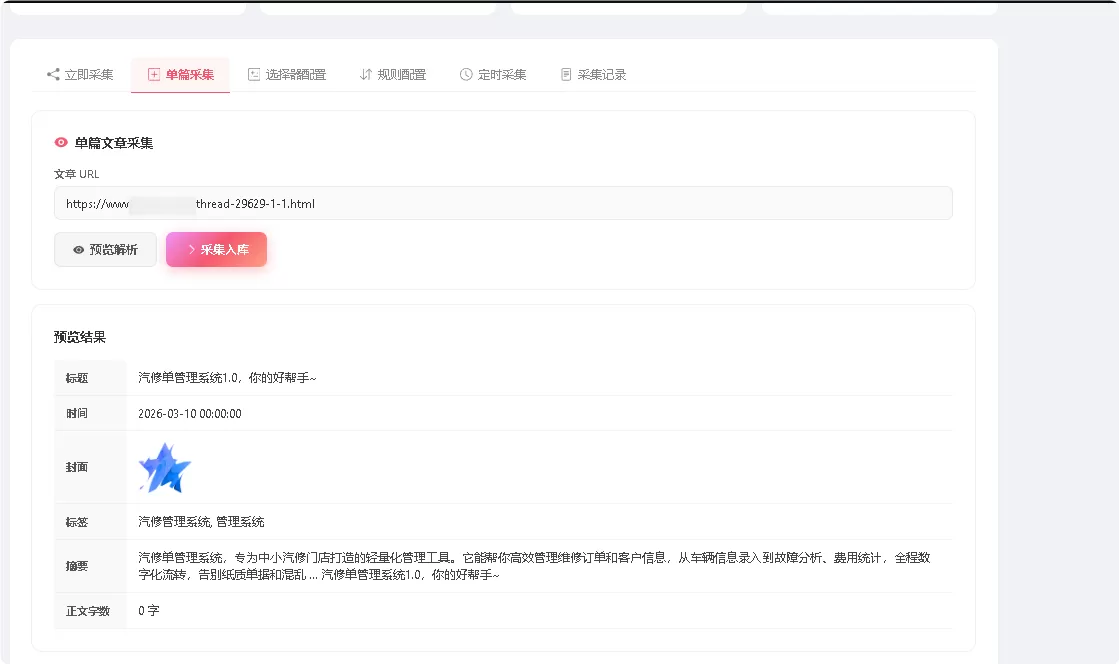Click the sort-arrows icon beside 规则配置
1119x664 pixels.
pos(363,73)
